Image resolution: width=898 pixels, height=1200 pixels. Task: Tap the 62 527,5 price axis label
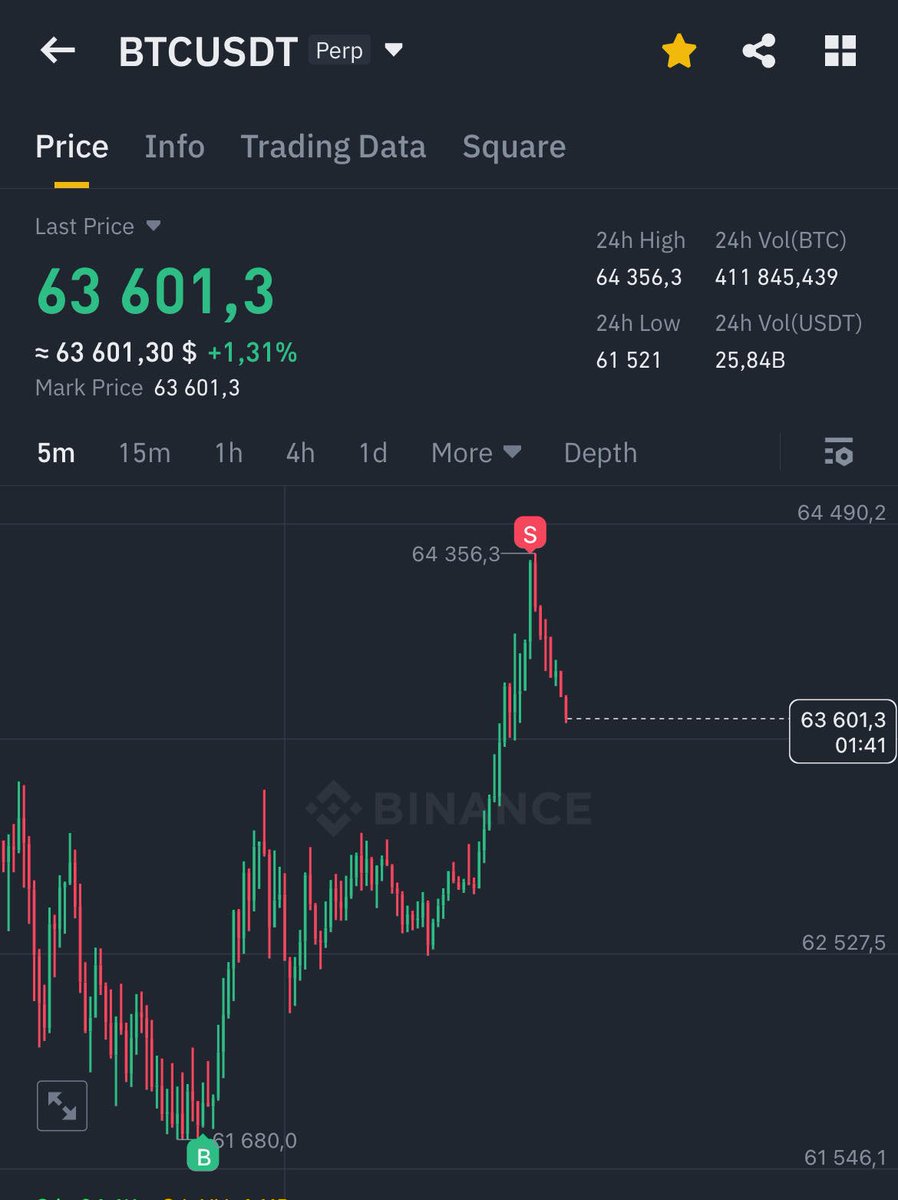[x=844, y=943]
